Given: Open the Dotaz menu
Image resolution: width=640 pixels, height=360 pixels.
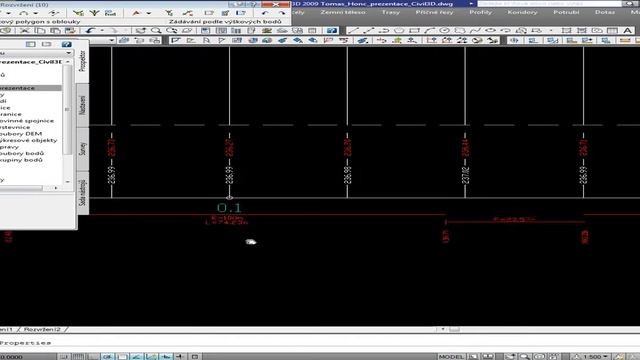Looking at the screenshot, I should [x=605, y=12].
